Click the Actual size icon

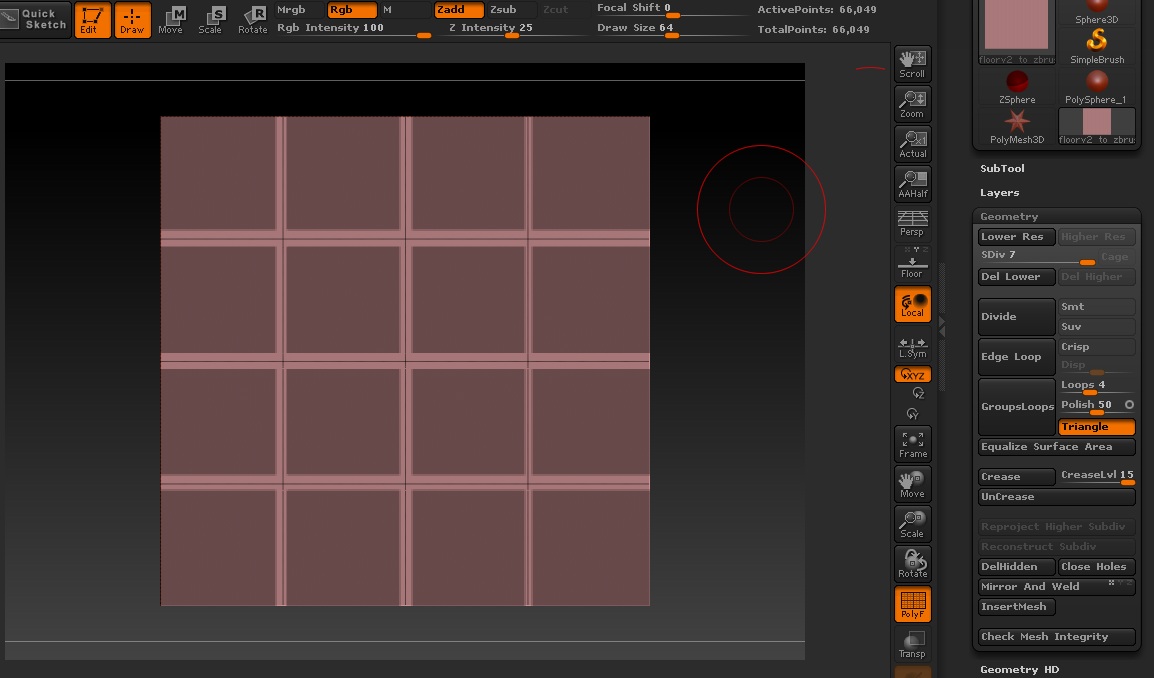point(912,144)
